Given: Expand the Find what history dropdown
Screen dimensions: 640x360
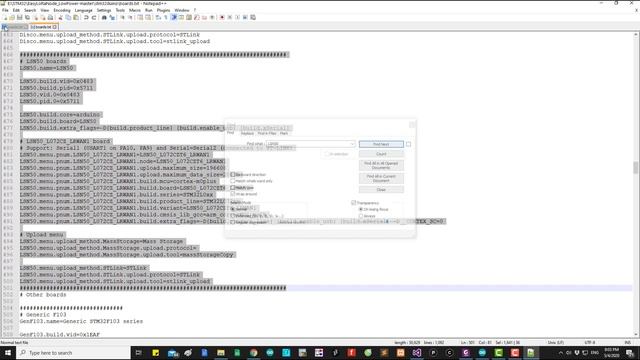Looking at the screenshot, I should [352, 144].
